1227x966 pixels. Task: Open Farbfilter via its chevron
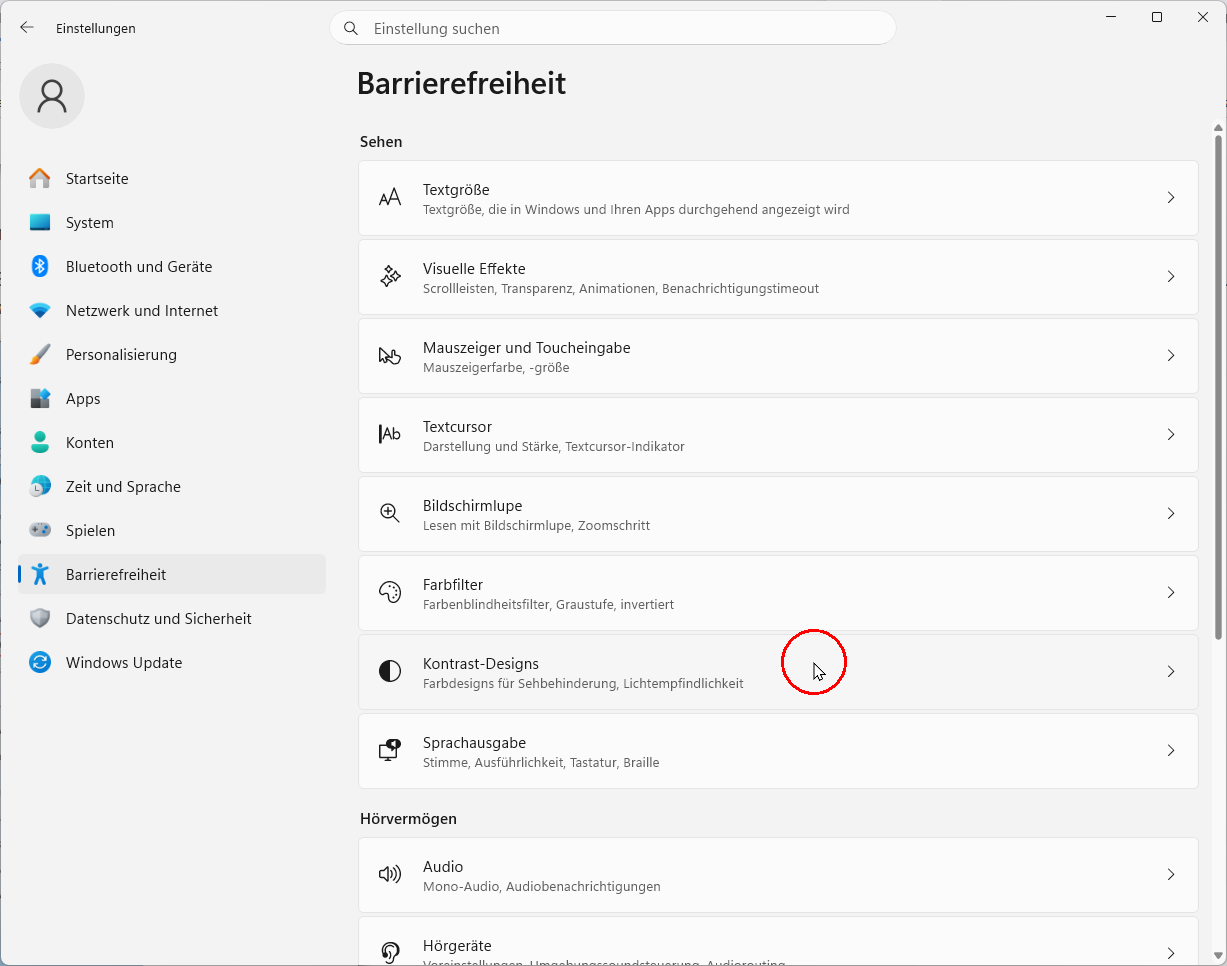[x=1171, y=593]
